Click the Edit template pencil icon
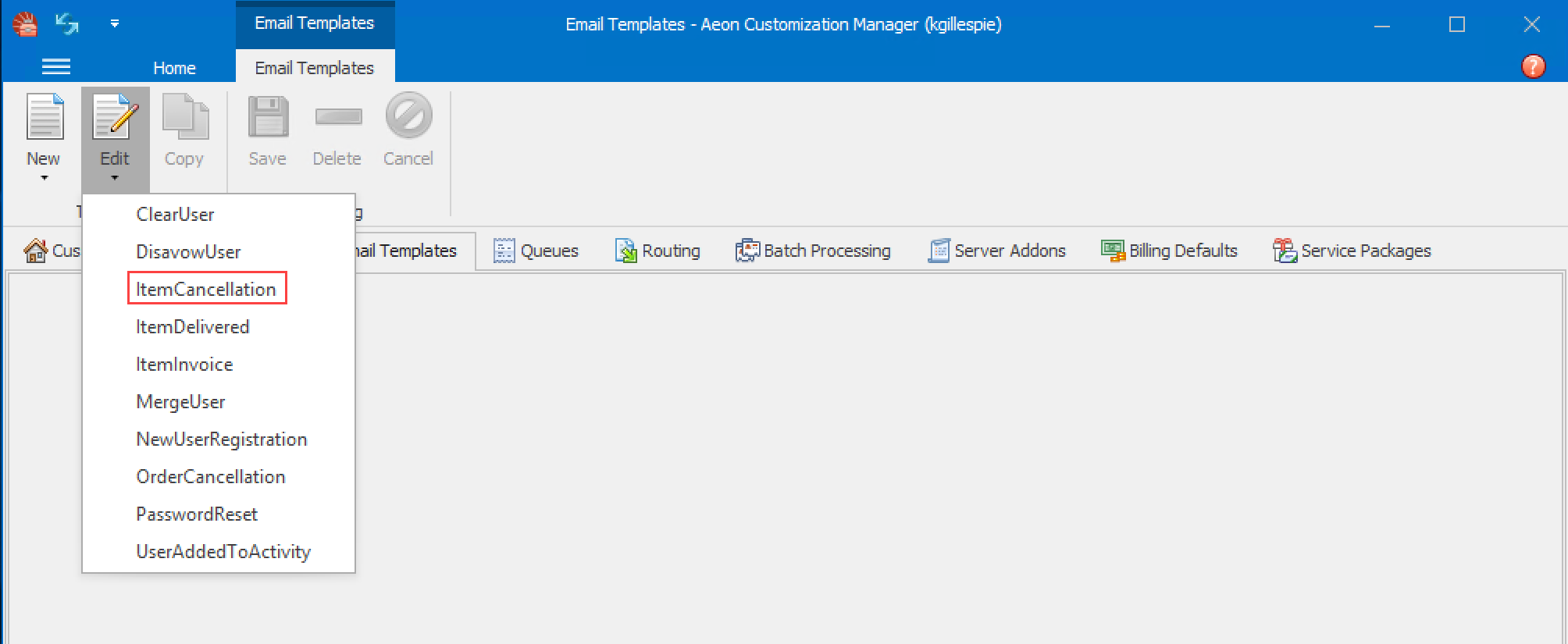 (115, 117)
